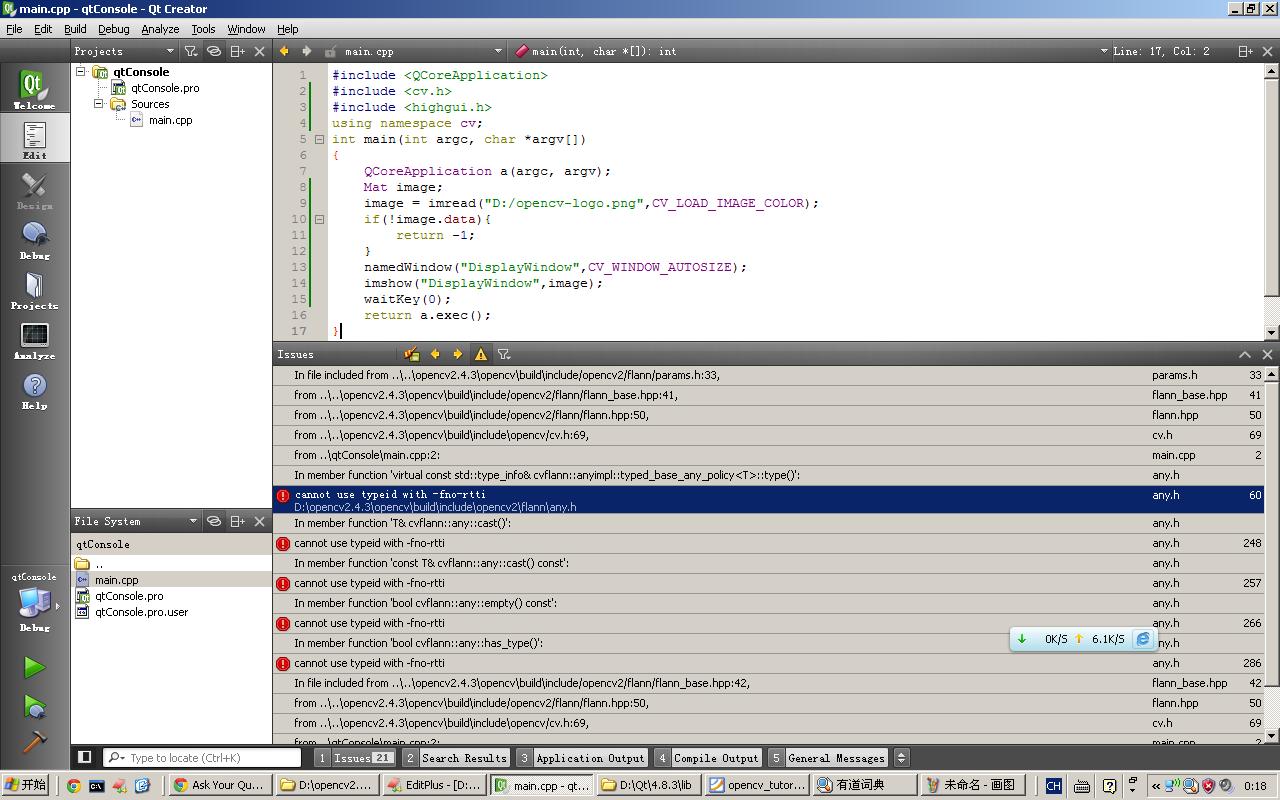Collapse the Sources folder node
This screenshot has height=800, width=1280.
click(99, 104)
